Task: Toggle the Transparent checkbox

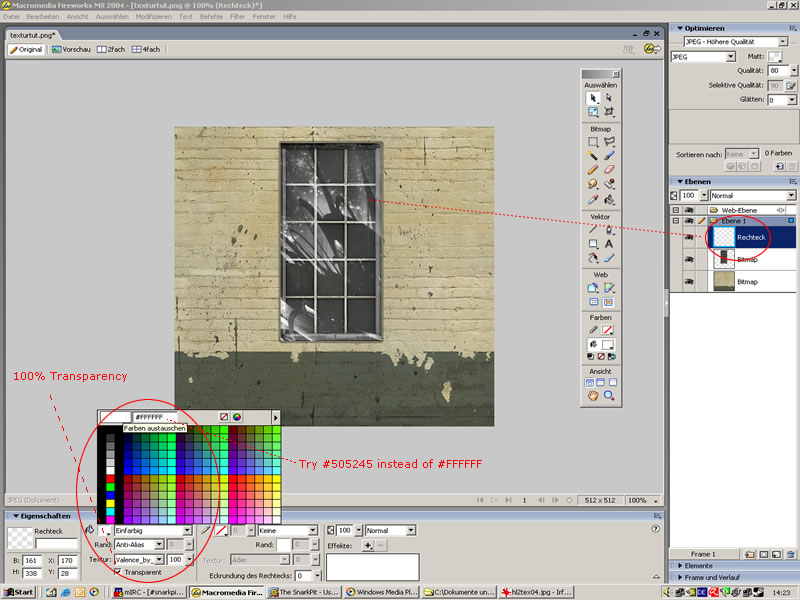Action: pyautogui.click(x=118, y=573)
